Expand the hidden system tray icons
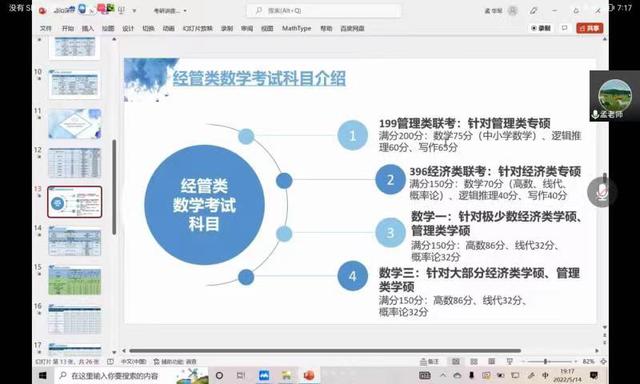The height and width of the screenshot is (384, 640). point(443,375)
